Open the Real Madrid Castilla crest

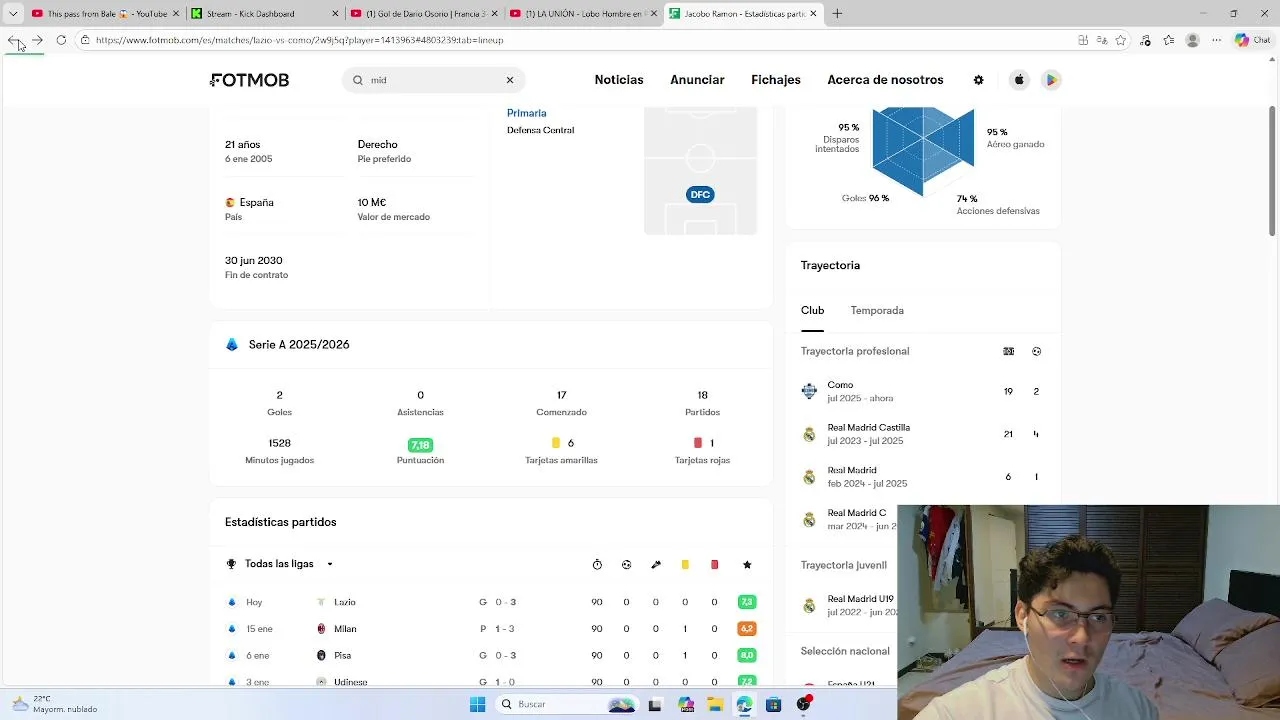[809, 434]
